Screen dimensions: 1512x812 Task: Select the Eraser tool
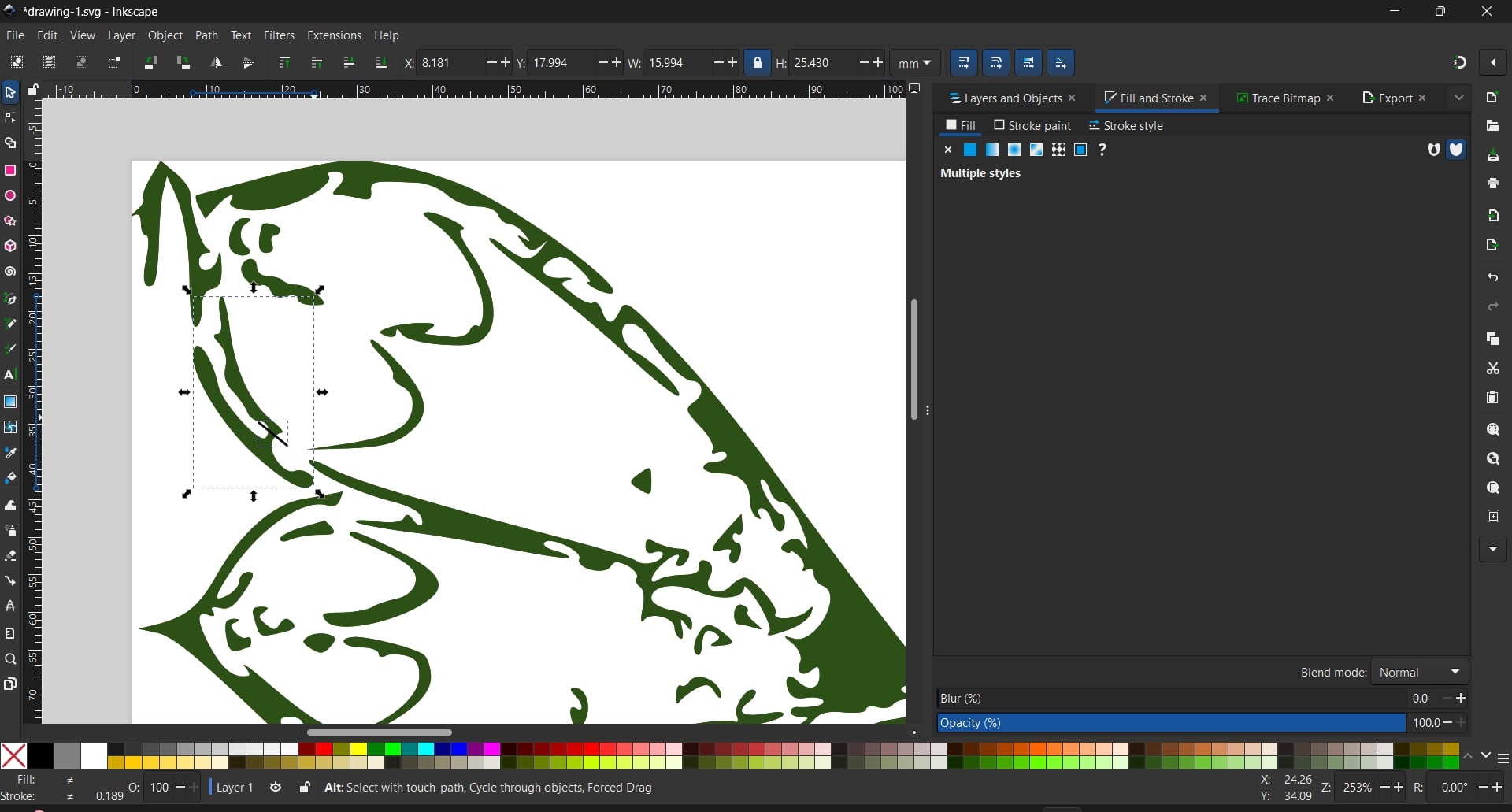coord(10,556)
